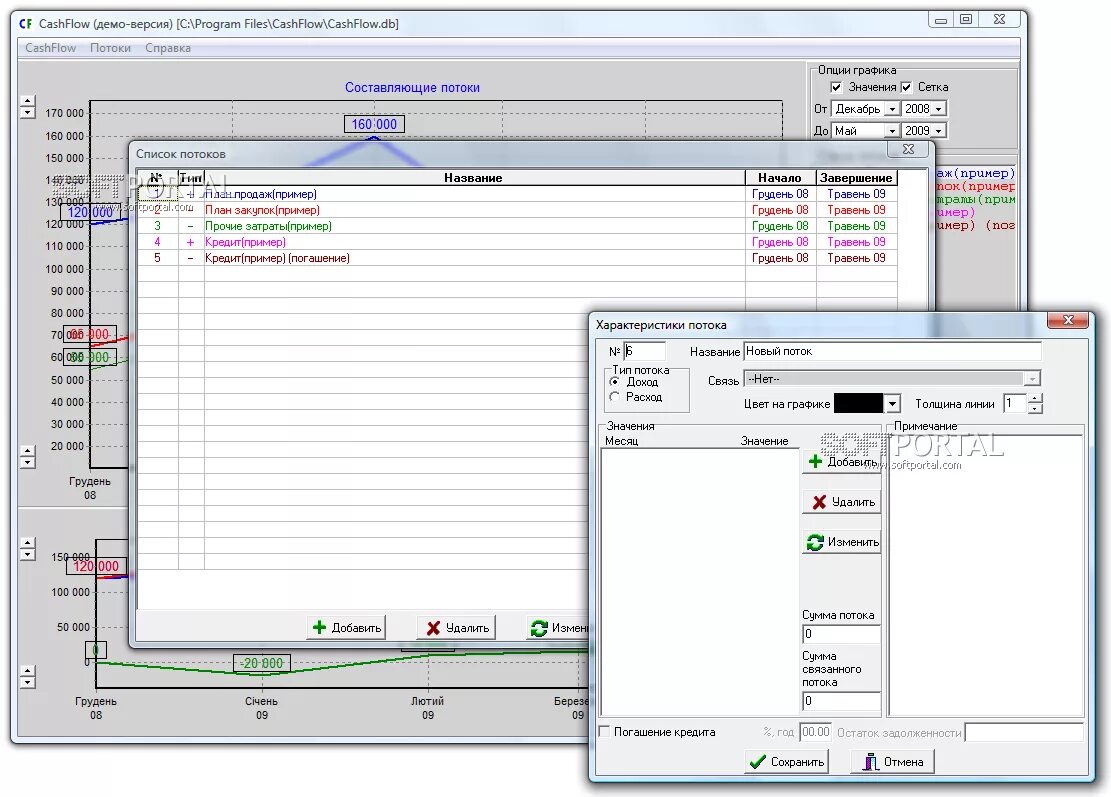Open the От month dropdown (Декабрь)
The height and width of the screenshot is (797, 1111).
[893, 109]
